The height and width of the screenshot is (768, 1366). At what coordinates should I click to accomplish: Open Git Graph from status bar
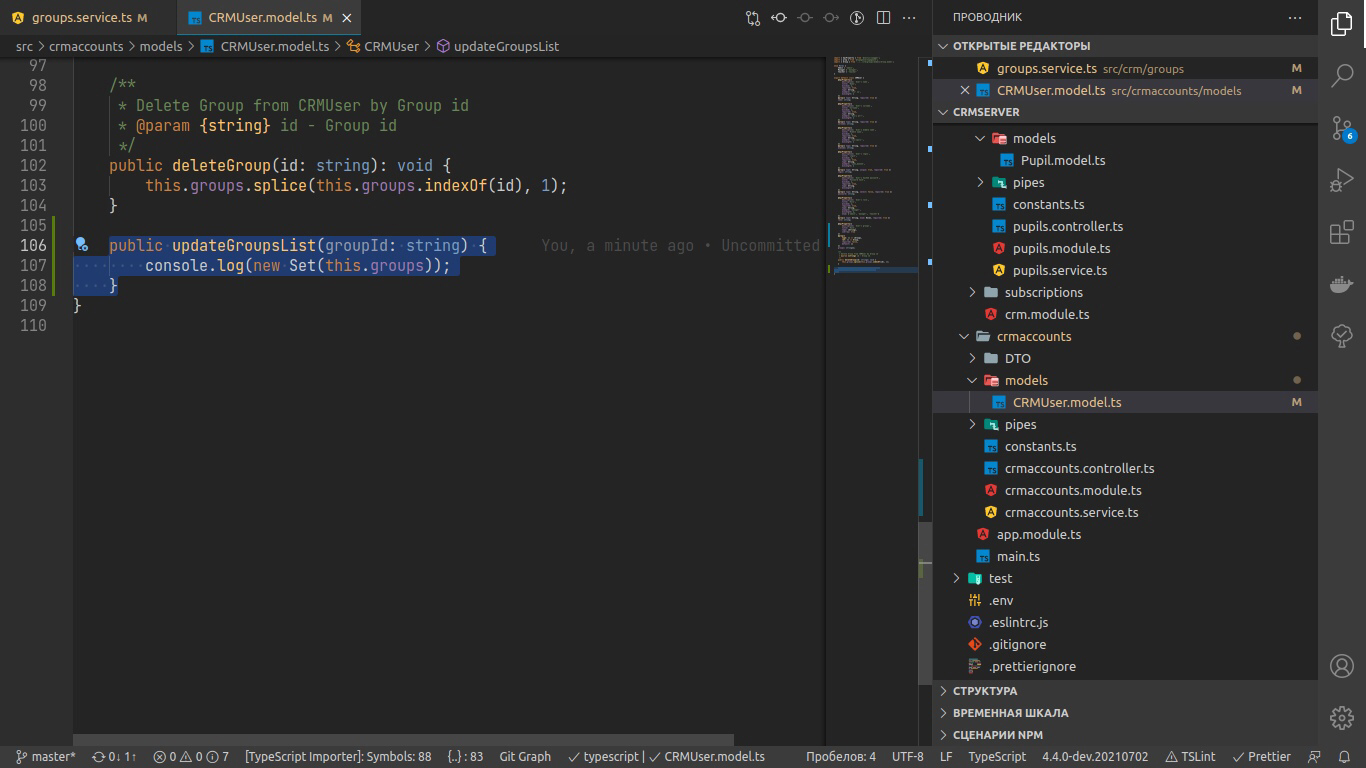(x=525, y=757)
